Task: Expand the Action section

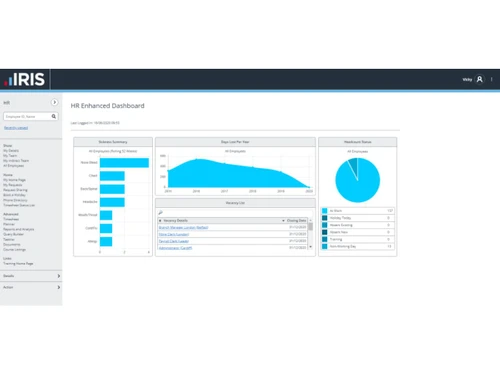Action: click(31, 287)
